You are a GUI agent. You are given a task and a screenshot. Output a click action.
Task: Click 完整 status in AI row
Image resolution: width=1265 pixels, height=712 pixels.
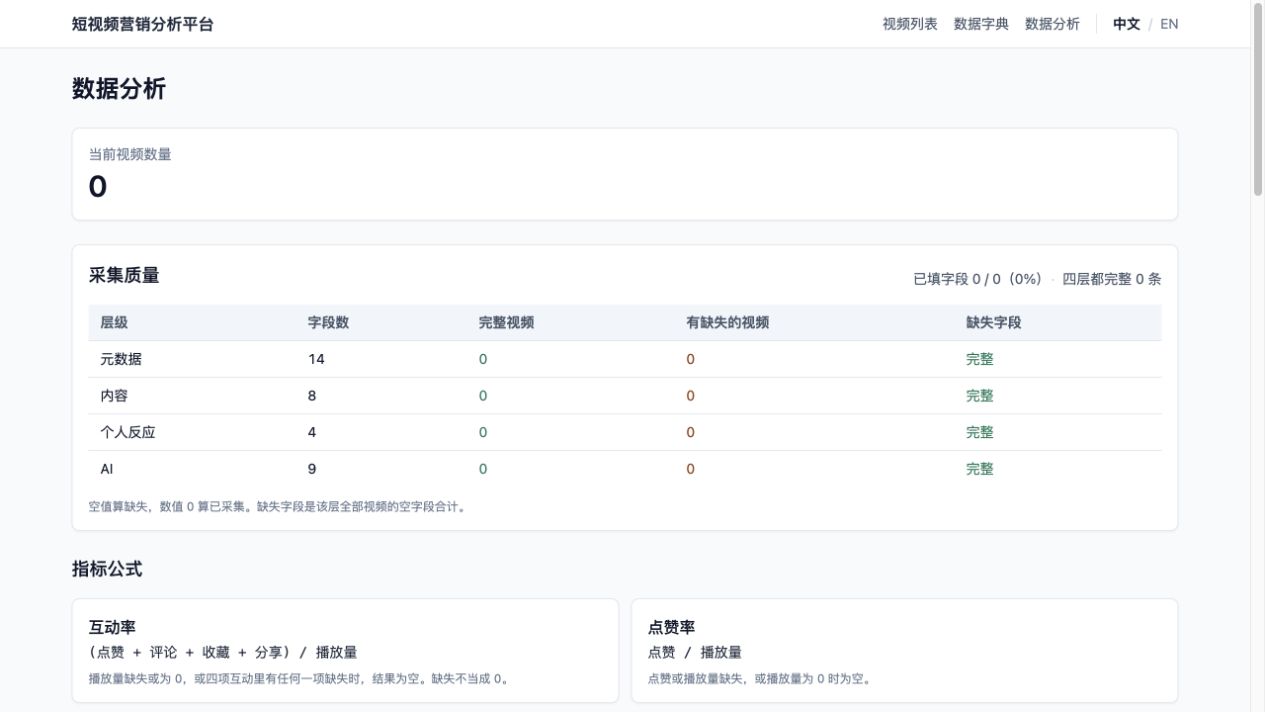(980, 469)
